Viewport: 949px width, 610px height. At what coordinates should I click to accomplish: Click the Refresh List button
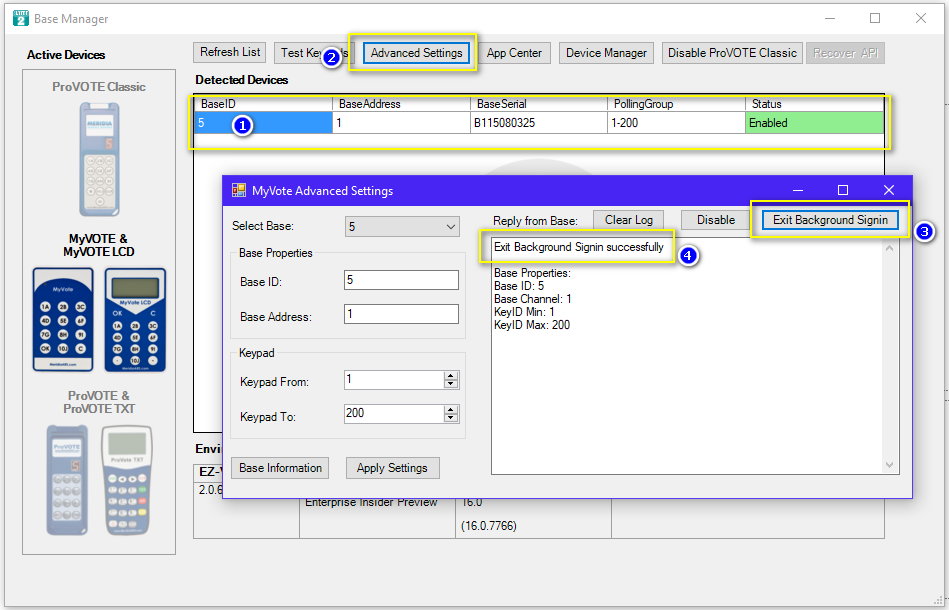click(x=230, y=53)
